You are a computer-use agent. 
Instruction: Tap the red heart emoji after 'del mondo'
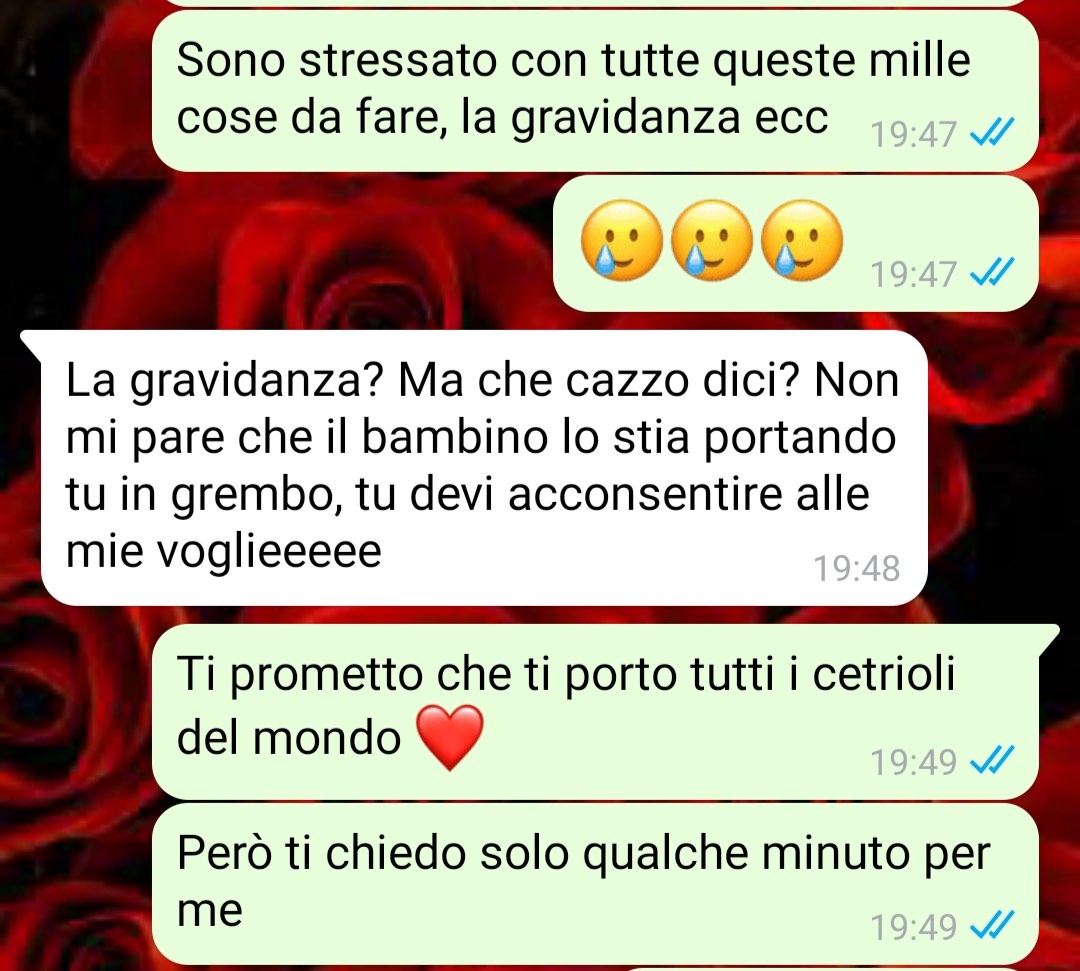click(x=450, y=737)
